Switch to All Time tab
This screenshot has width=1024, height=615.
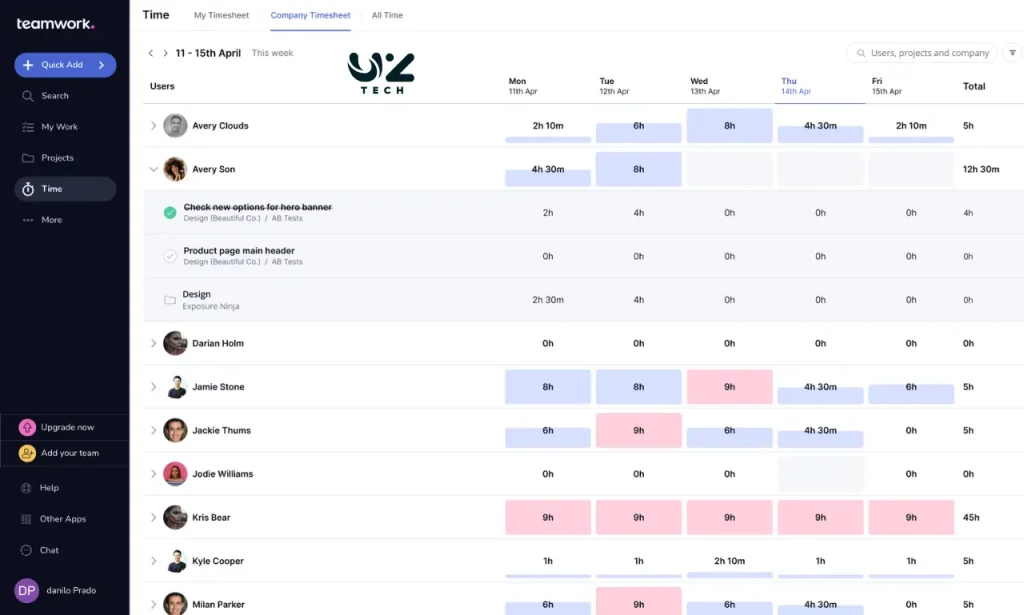[x=388, y=15]
